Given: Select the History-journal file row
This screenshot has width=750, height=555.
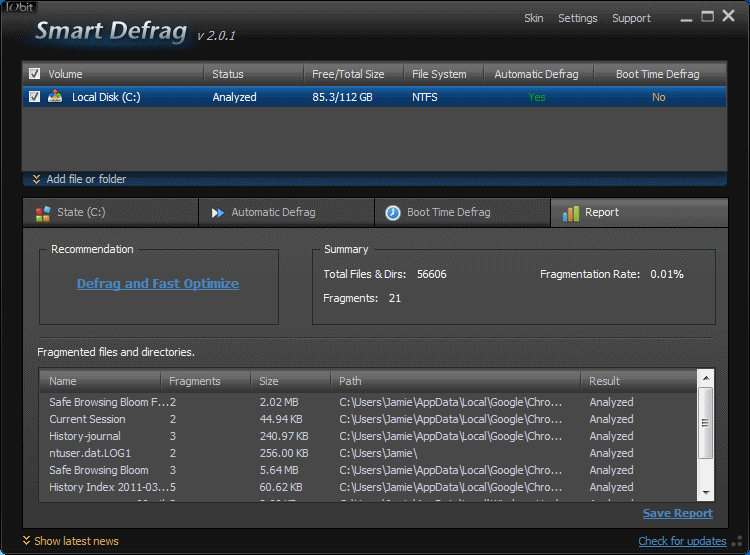Looking at the screenshot, I should coord(368,436).
